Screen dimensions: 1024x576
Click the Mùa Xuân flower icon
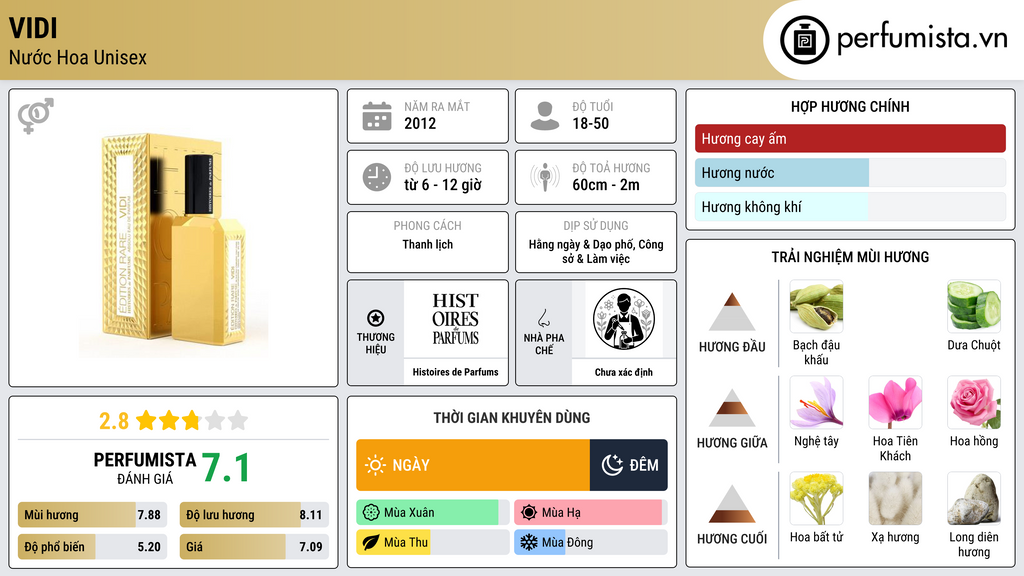[x=371, y=513]
